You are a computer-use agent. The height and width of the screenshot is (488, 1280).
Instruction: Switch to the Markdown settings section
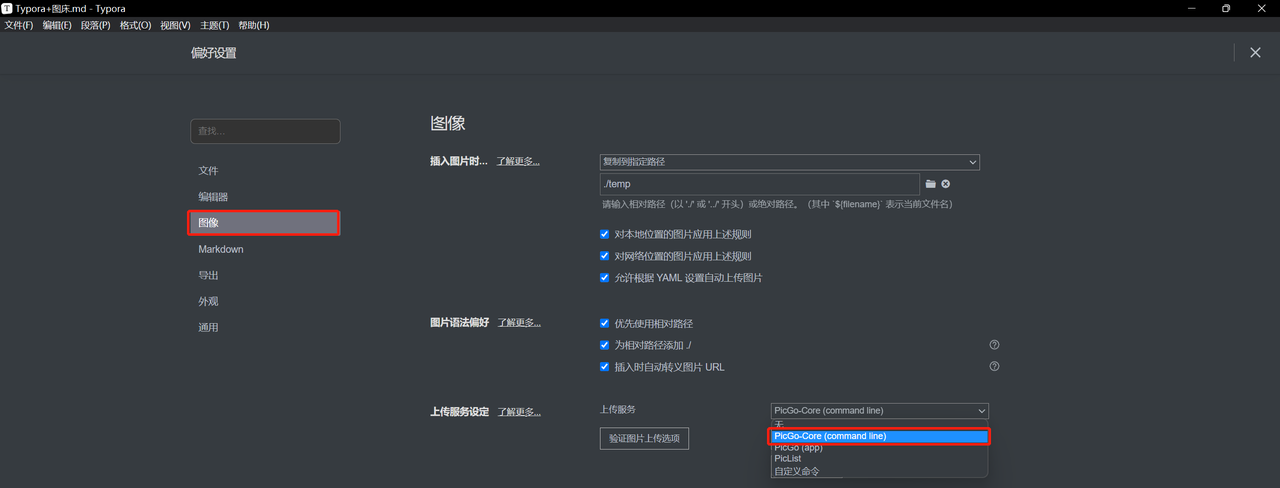pos(221,249)
